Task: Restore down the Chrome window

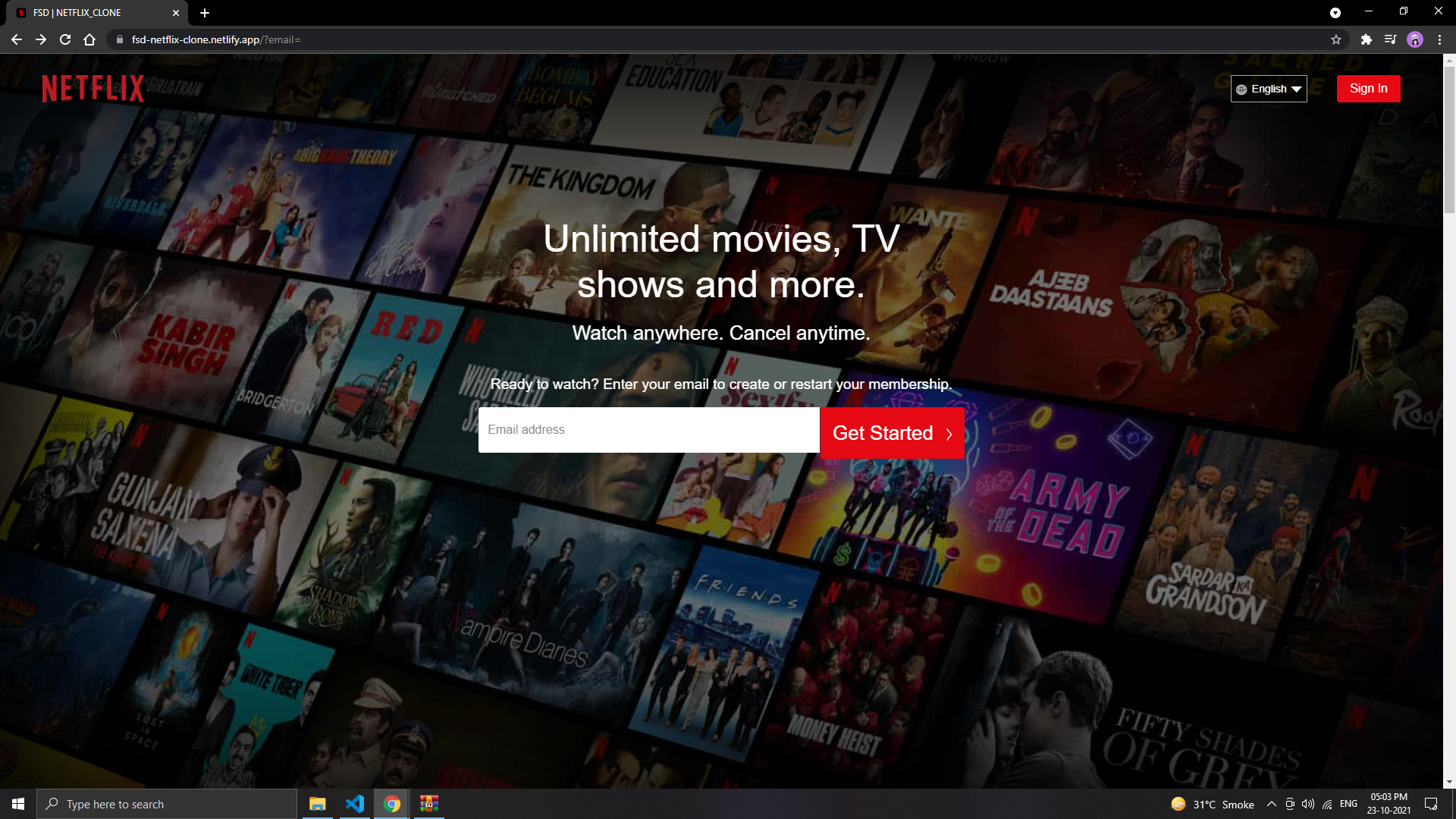Action: click(1404, 11)
